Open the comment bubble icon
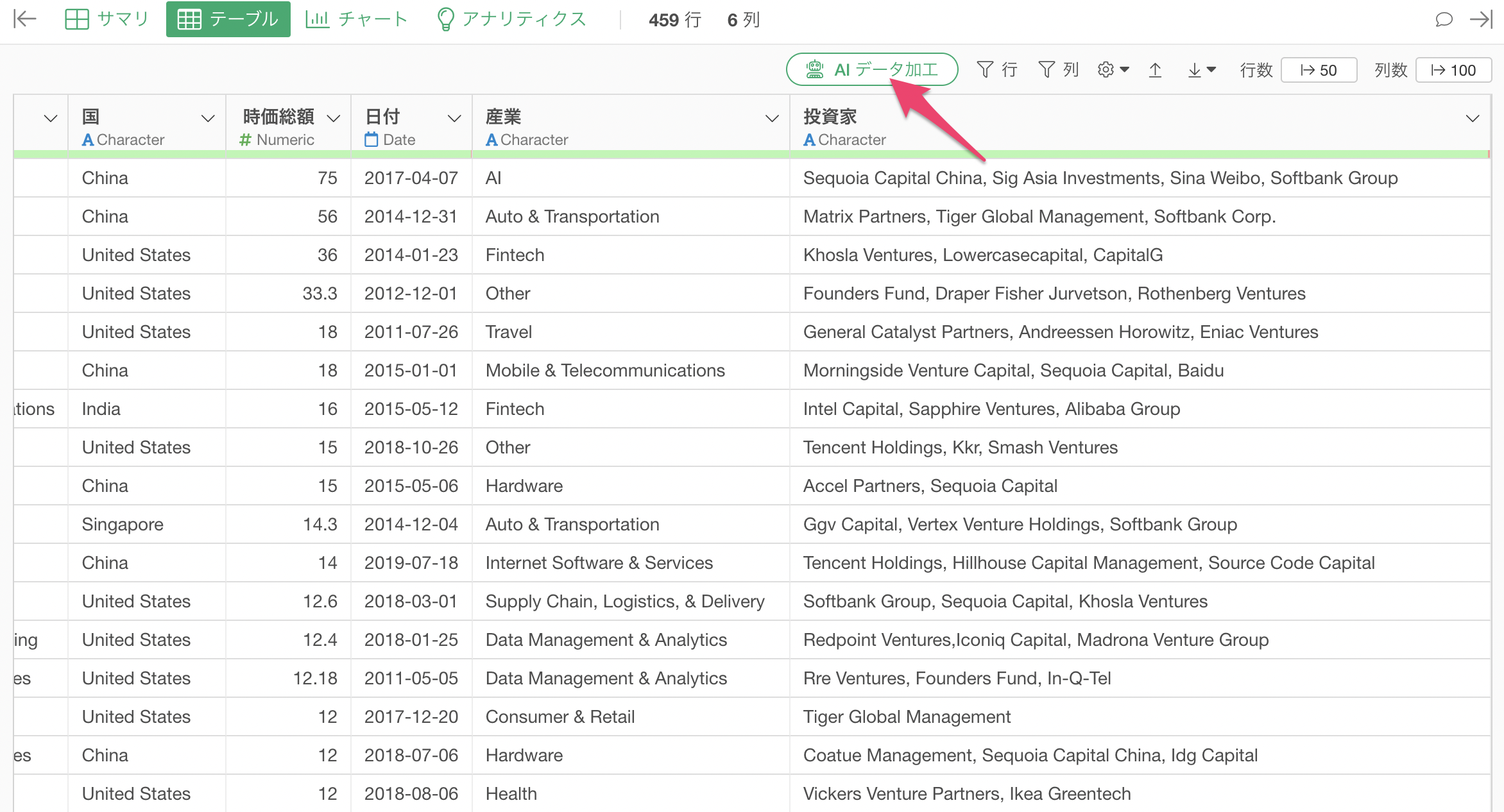 point(1443,19)
